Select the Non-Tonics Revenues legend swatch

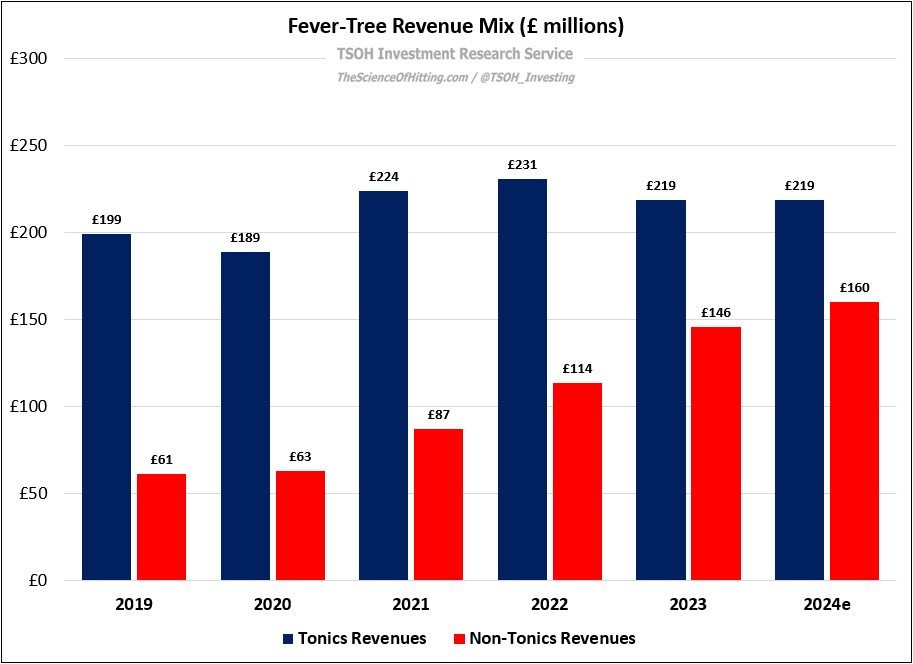[459, 639]
